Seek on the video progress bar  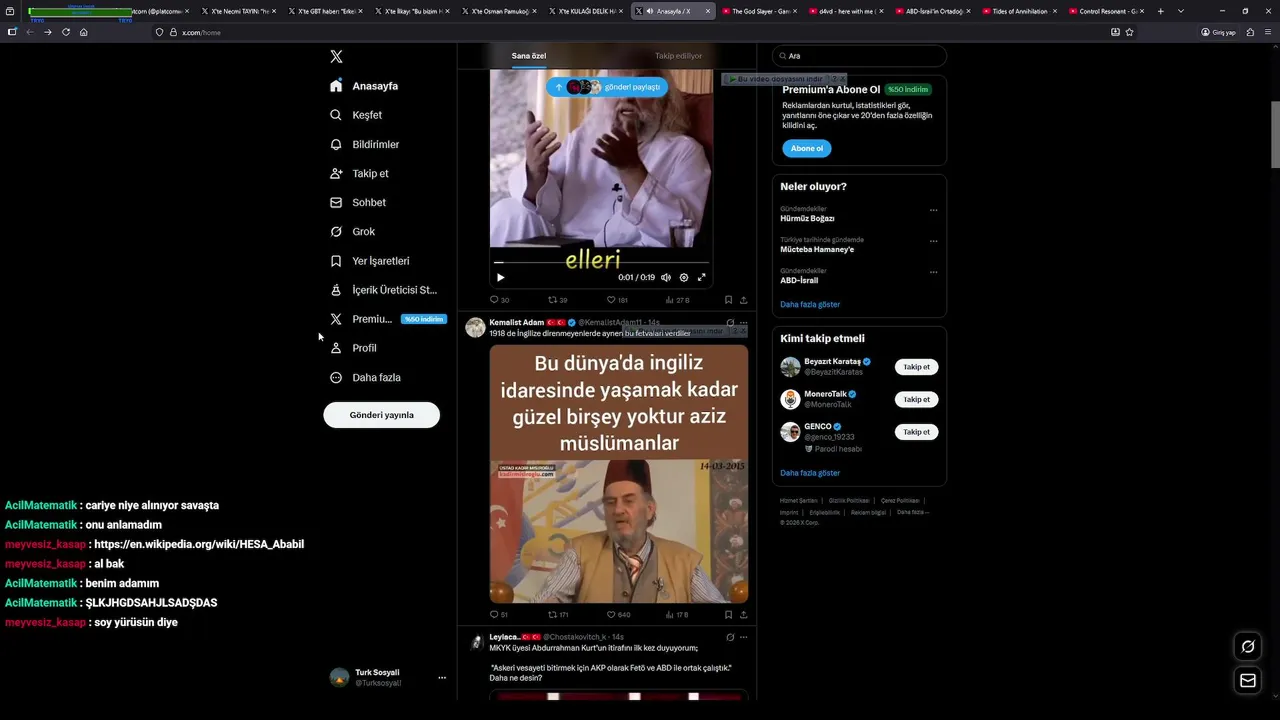601,263
